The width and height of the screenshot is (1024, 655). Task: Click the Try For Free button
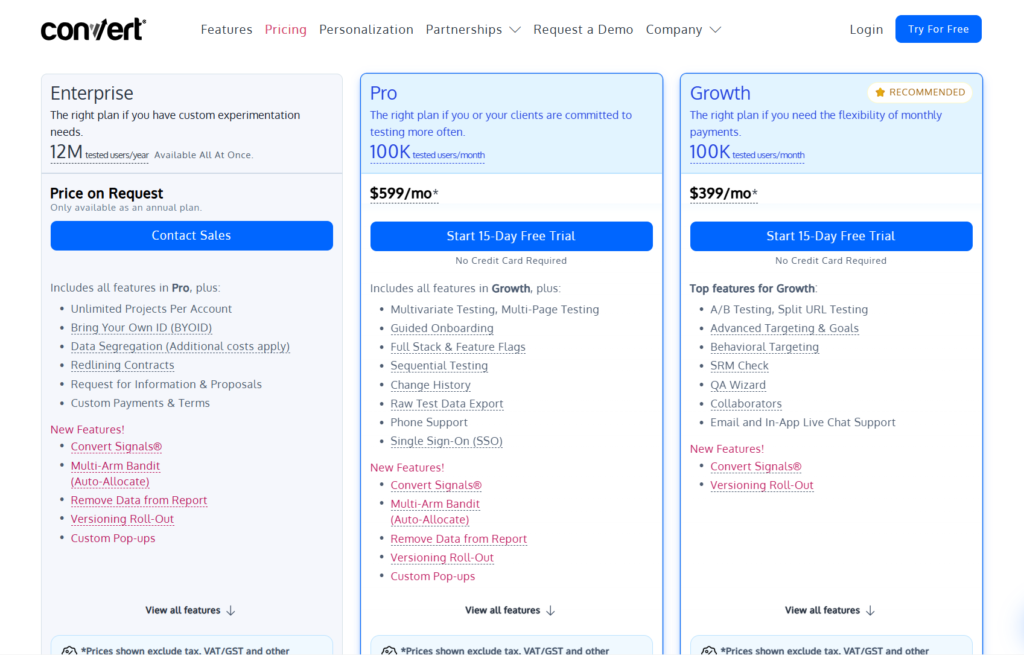(x=938, y=29)
